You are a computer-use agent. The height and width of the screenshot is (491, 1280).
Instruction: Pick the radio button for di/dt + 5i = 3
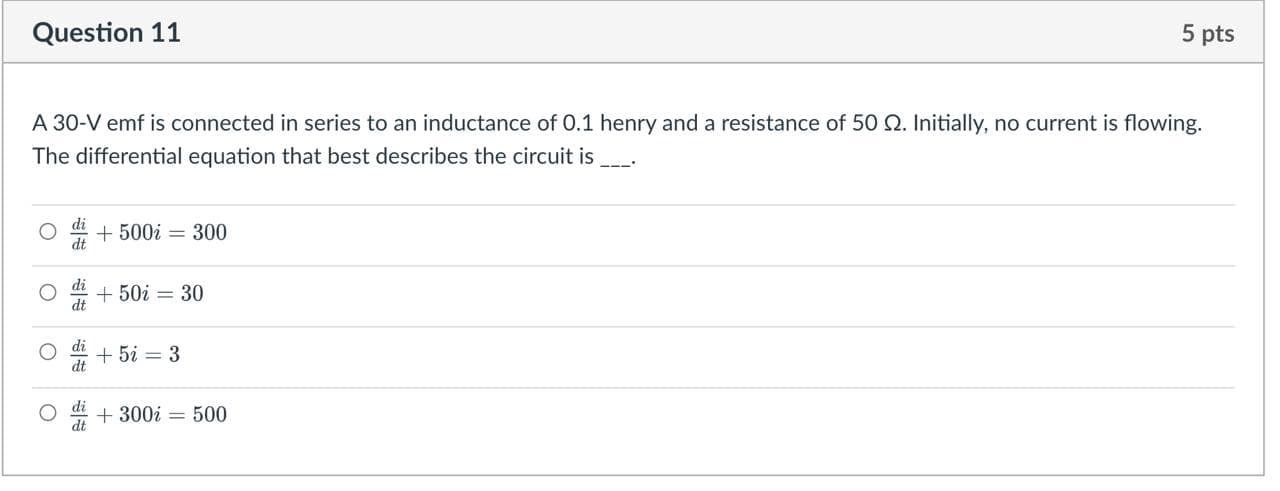(x=48, y=355)
